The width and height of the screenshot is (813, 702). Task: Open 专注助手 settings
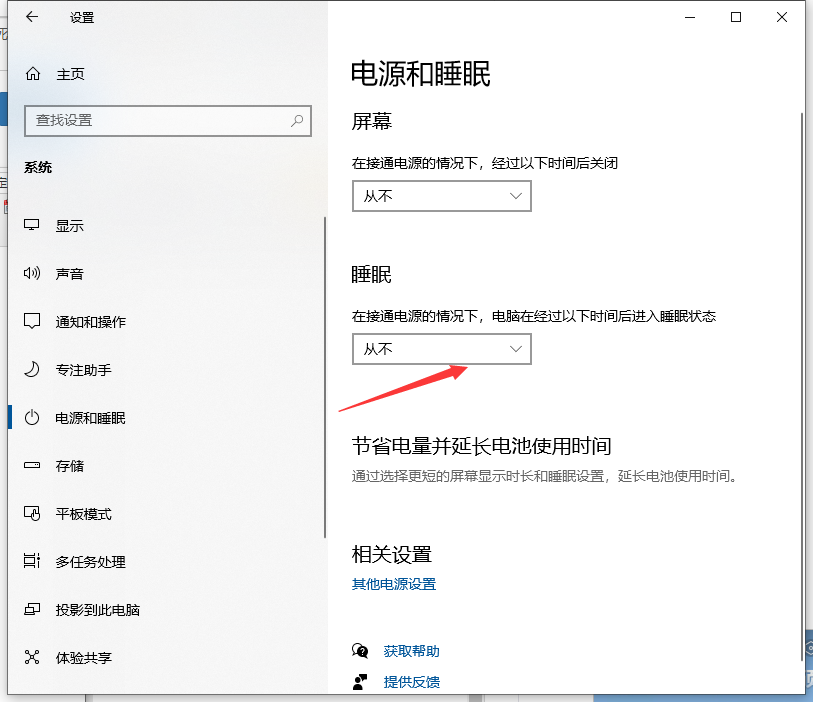click(83, 370)
